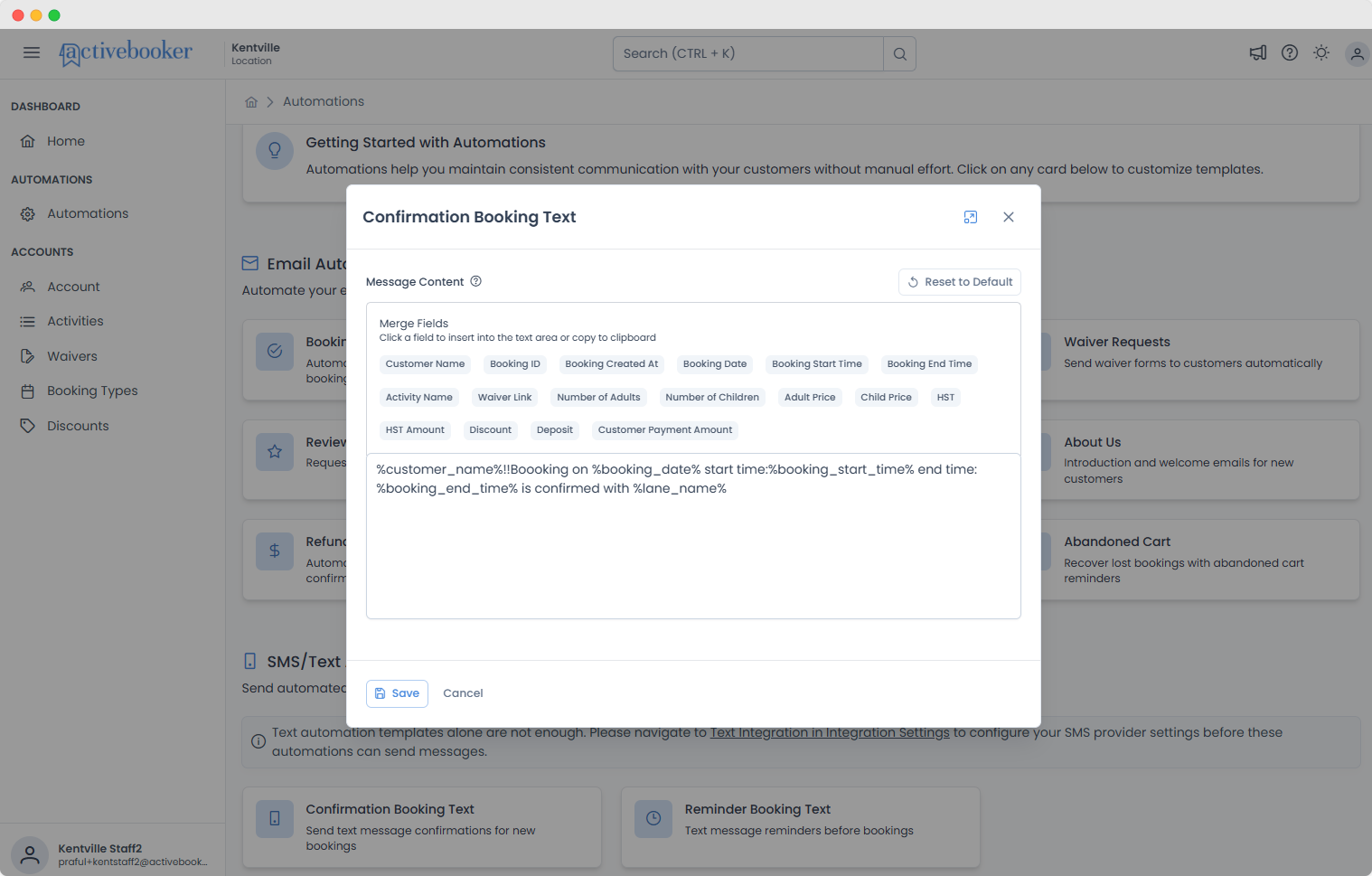Open Automations in the sidebar
Image resolution: width=1372 pixels, height=876 pixels.
88,213
